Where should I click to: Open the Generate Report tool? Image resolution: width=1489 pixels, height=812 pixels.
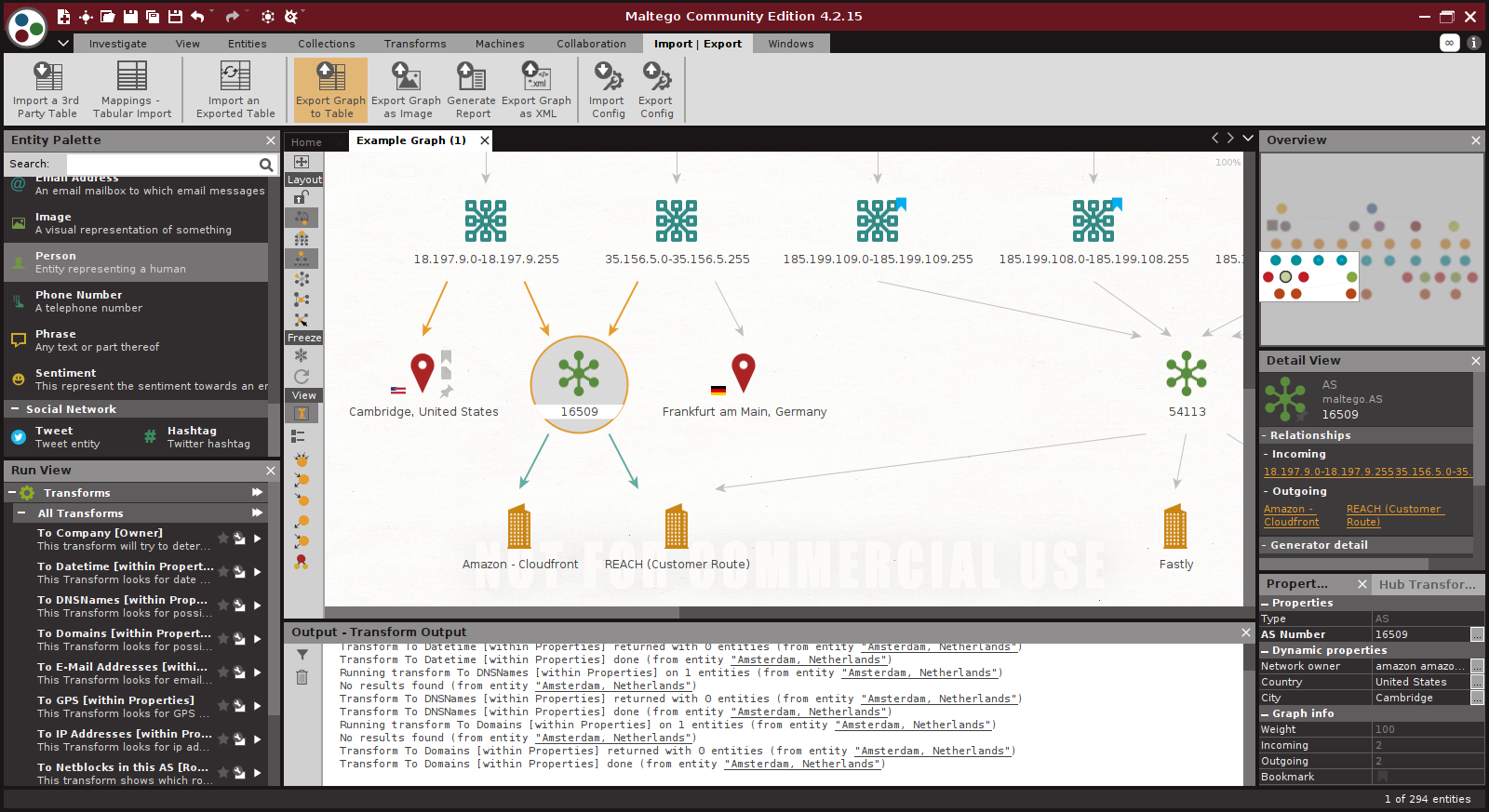[x=471, y=89]
